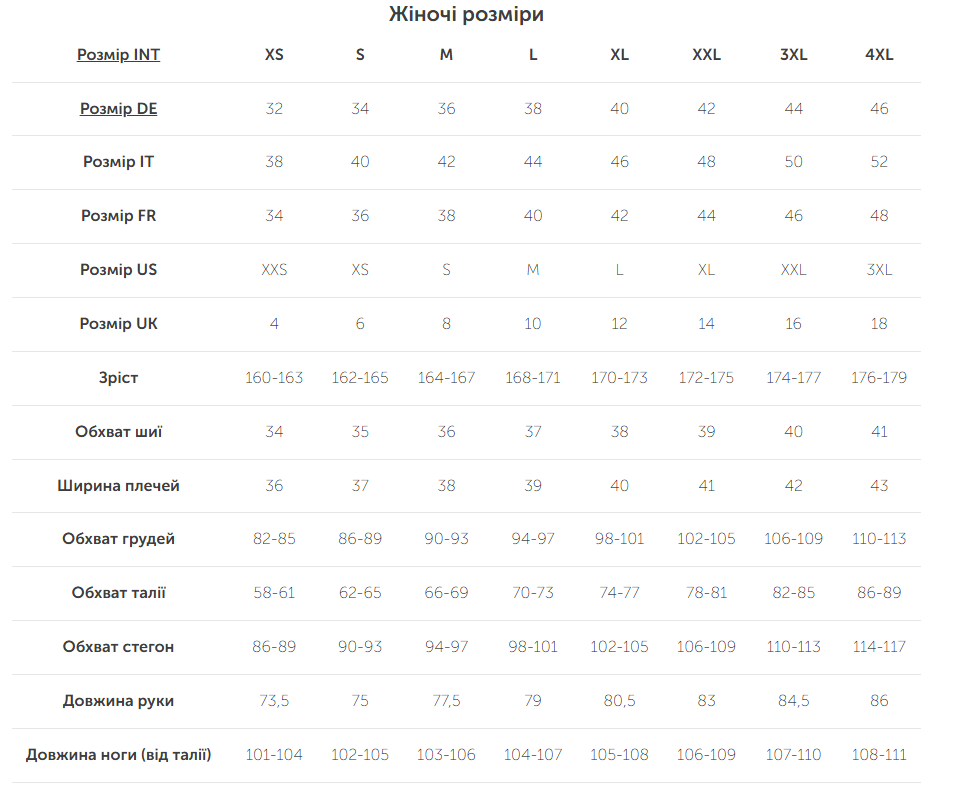Click the Обхват грудей row label
This screenshot has width=963, height=791.
[x=119, y=539]
